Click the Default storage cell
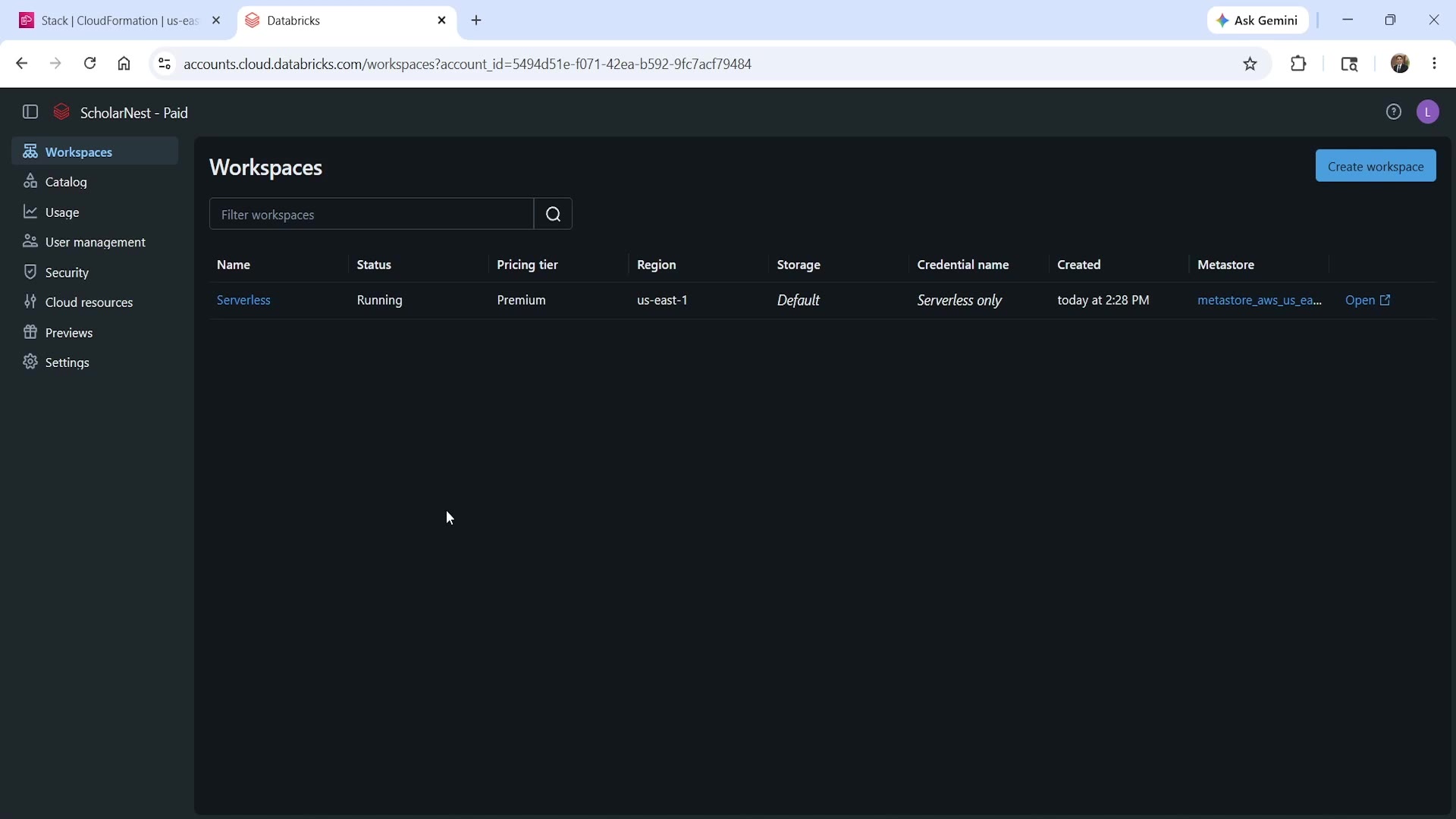This screenshot has height=819, width=1456. (x=799, y=300)
